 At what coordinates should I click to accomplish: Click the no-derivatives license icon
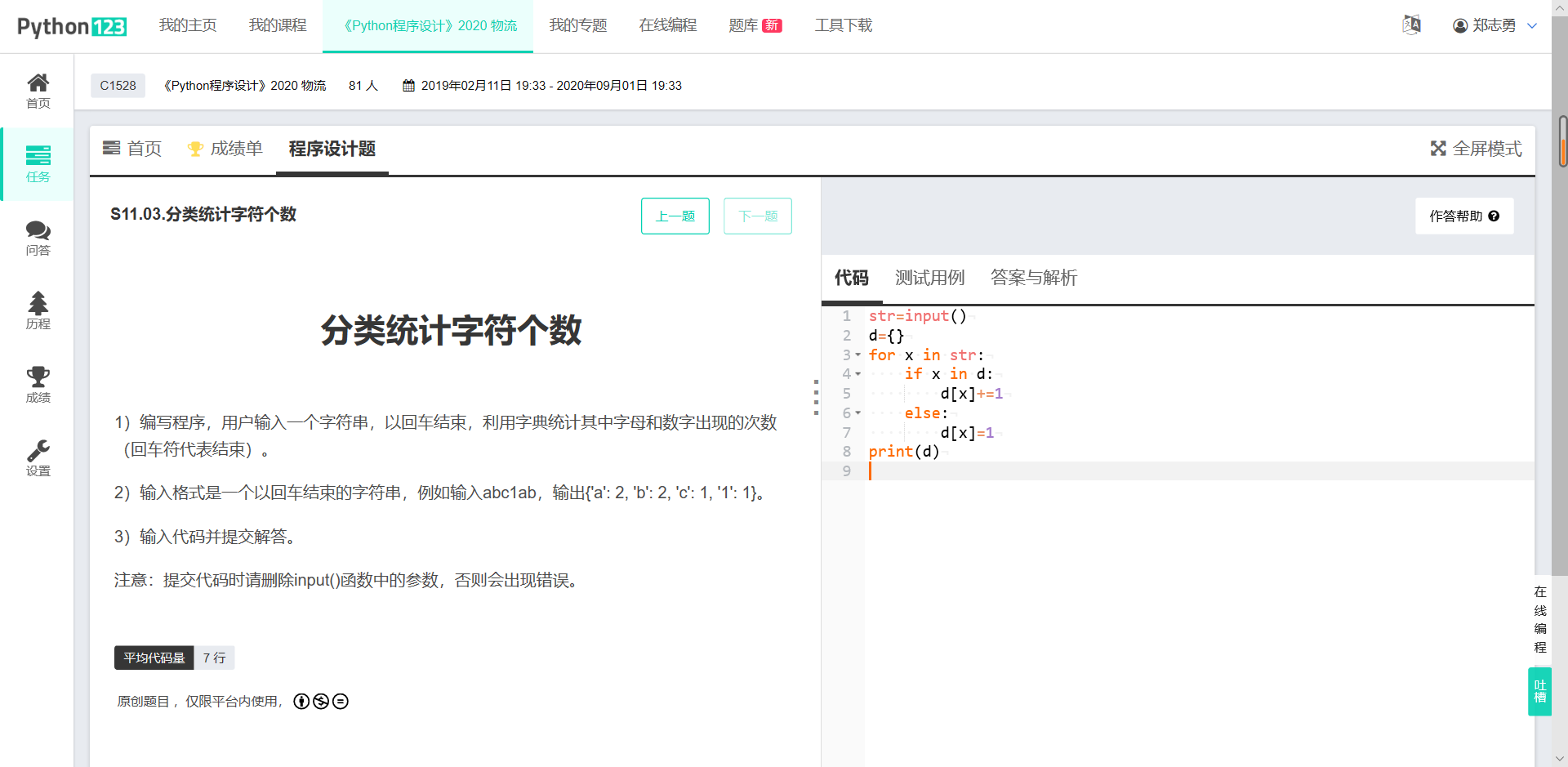pyautogui.click(x=341, y=702)
